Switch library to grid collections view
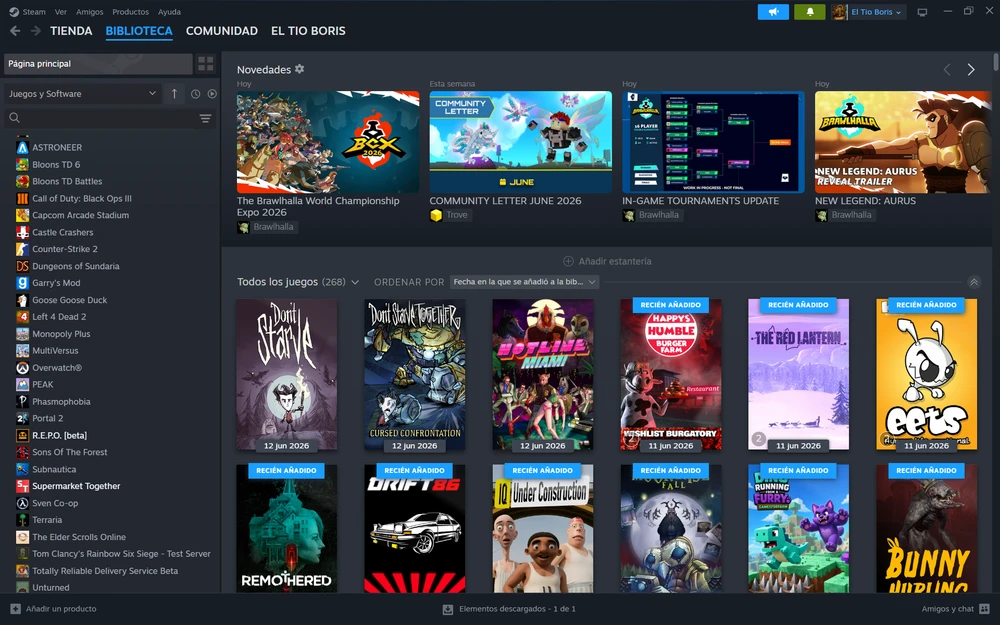1000x625 pixels. click(205, 64)
